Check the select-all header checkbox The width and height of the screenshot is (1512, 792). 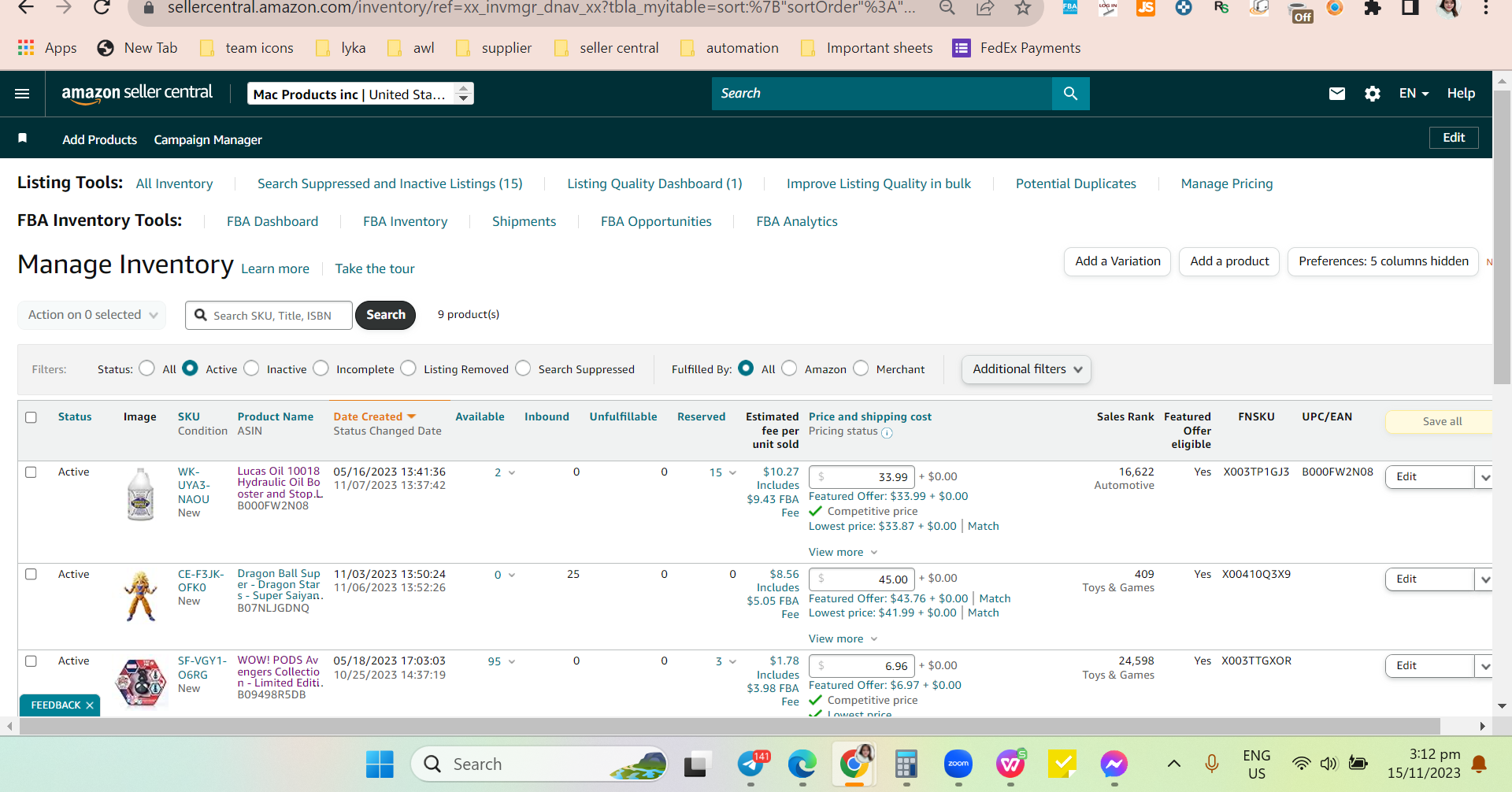click(x=31, y=417)
